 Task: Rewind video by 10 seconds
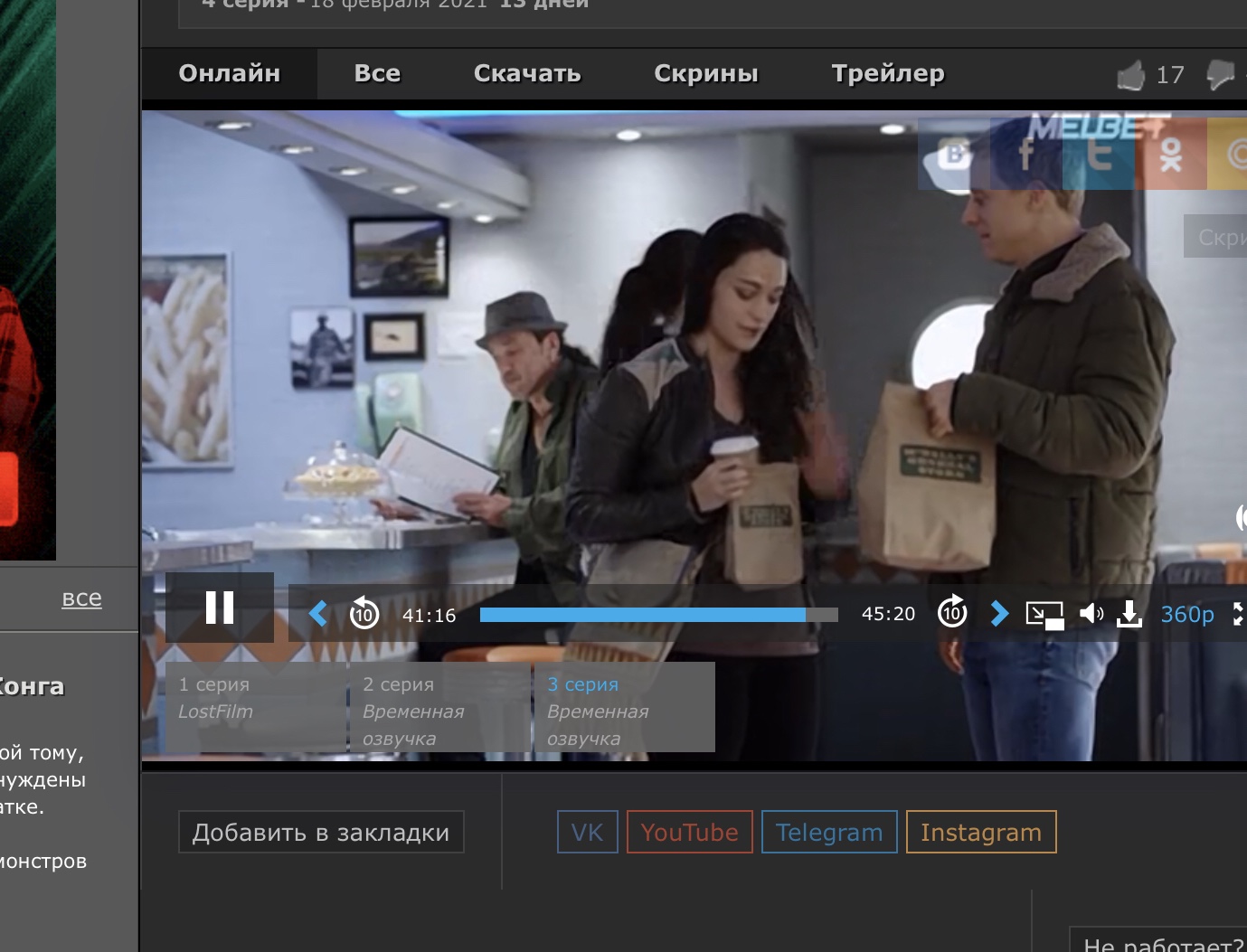pos(364,614)
